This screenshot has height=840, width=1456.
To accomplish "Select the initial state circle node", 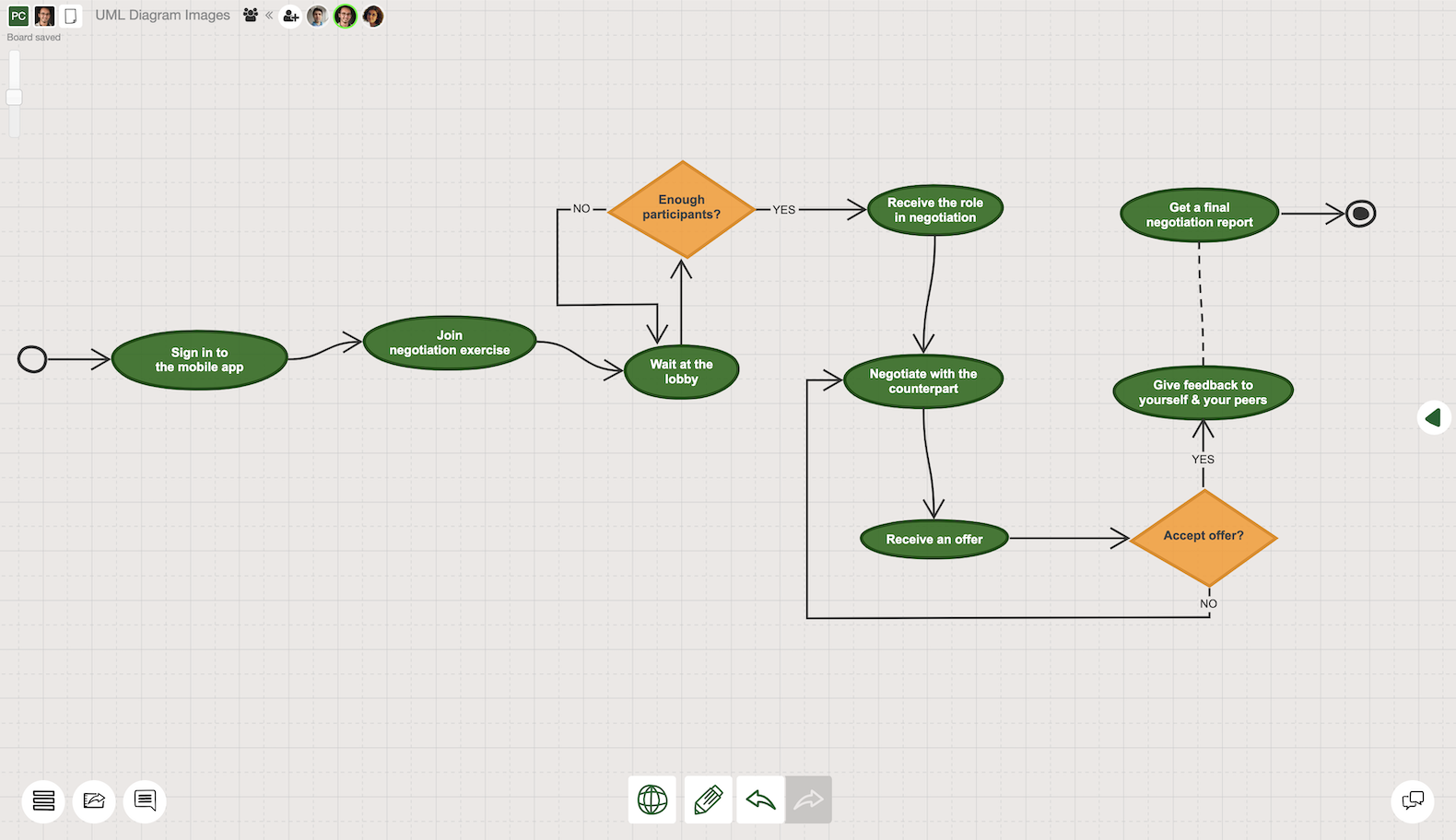I will click(32, 359).
